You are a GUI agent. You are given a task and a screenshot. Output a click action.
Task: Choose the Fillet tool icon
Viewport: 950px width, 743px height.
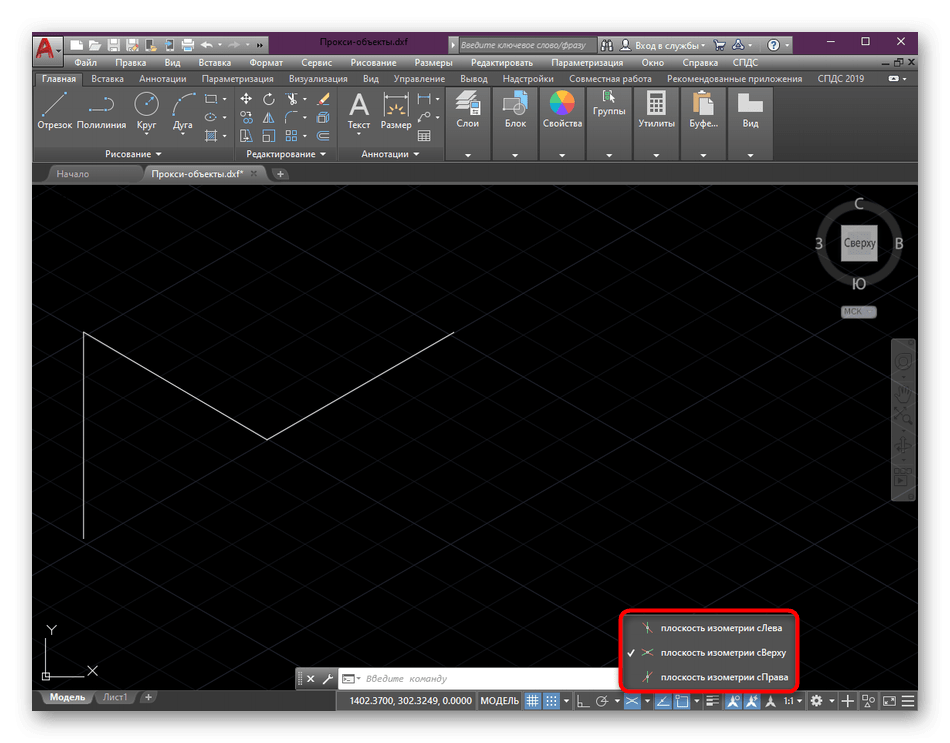pos(292,117)
